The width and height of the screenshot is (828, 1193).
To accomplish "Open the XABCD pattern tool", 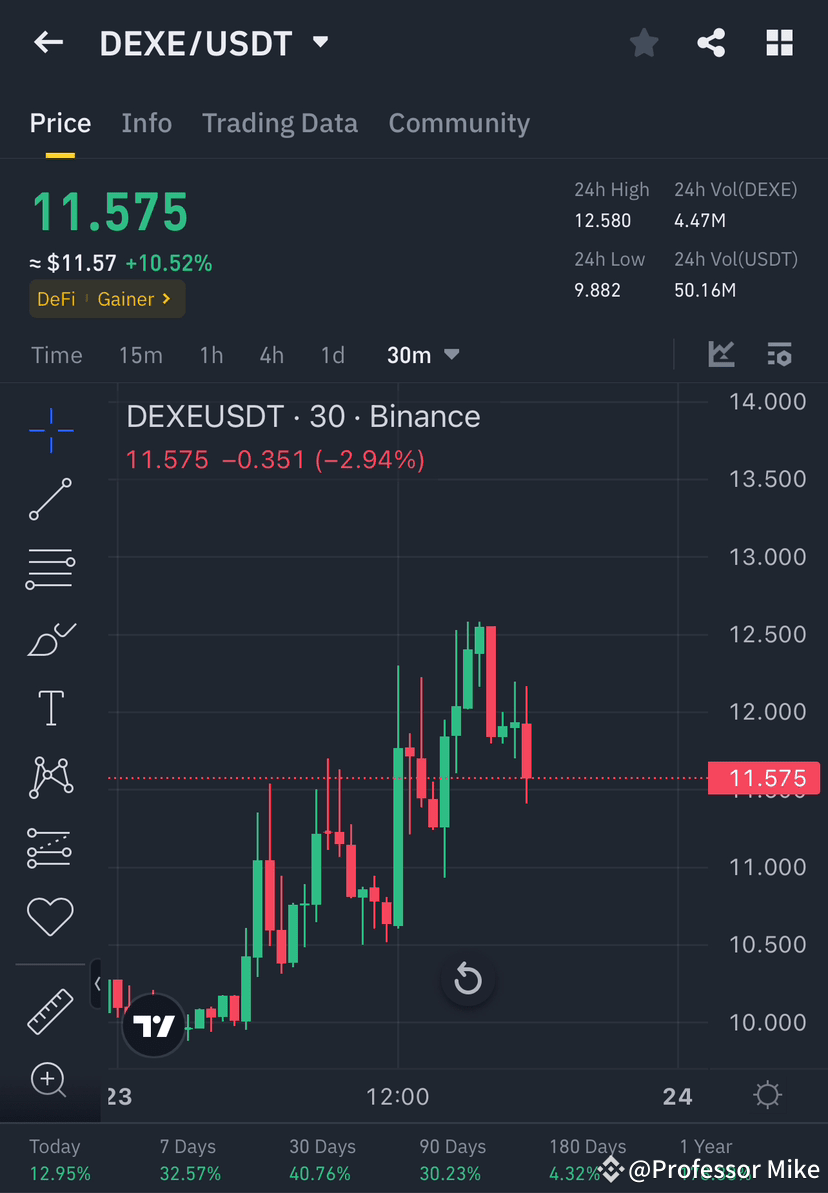I will [50, 776].
